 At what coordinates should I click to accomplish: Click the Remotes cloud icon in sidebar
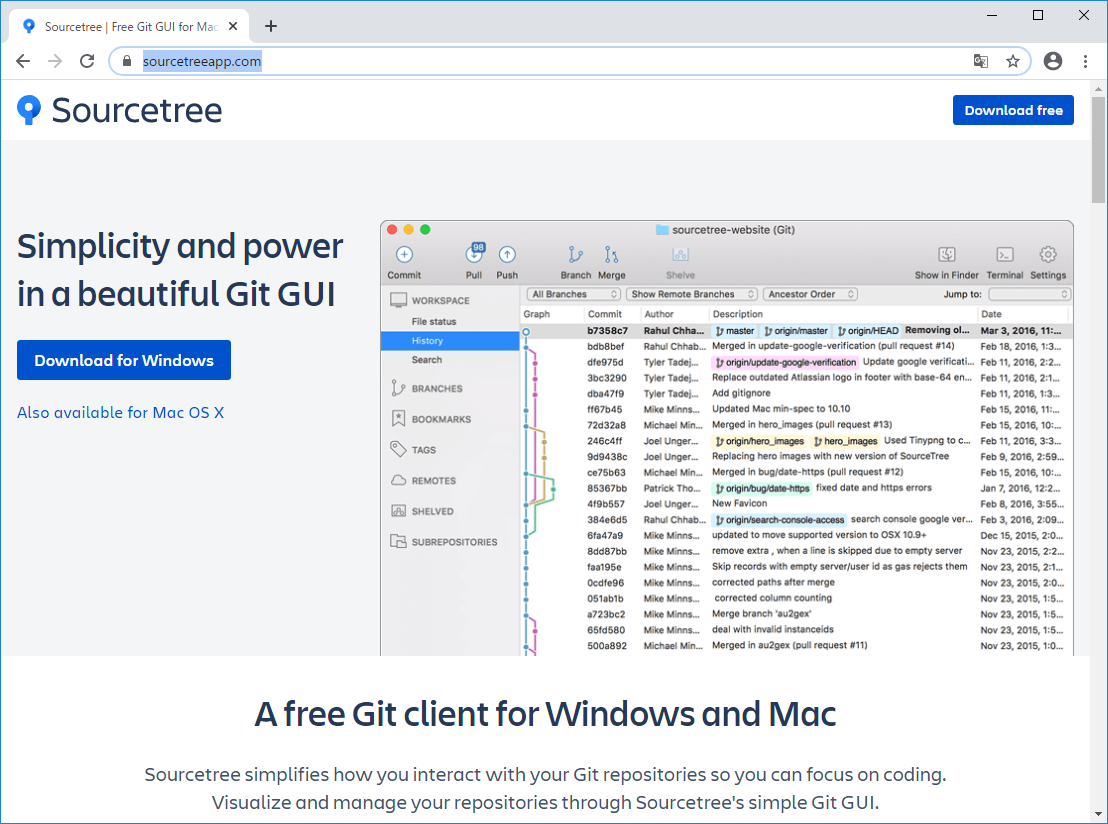[x=399, y=481]
